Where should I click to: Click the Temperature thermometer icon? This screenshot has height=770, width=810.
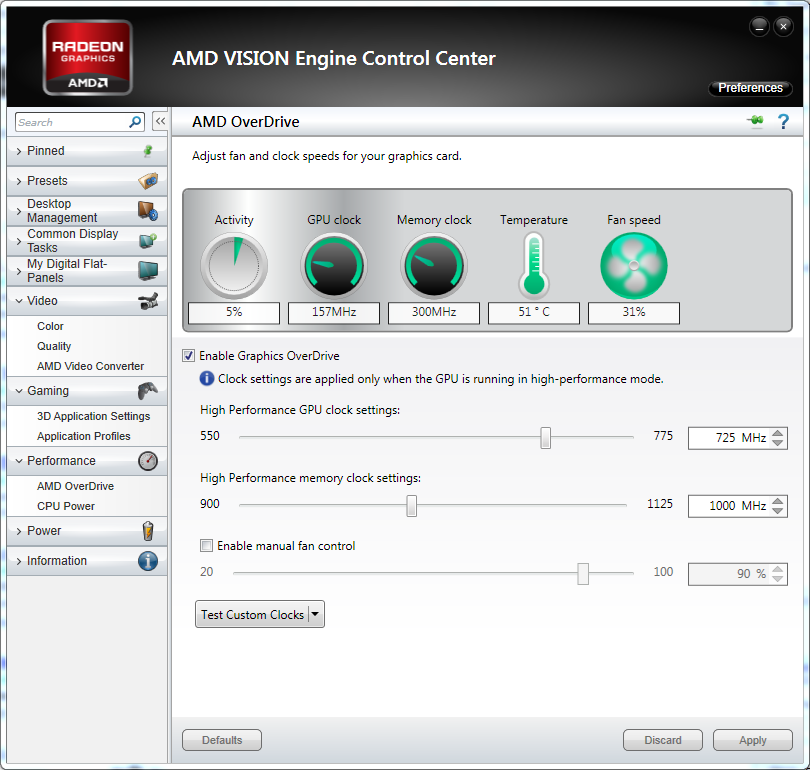534,265
